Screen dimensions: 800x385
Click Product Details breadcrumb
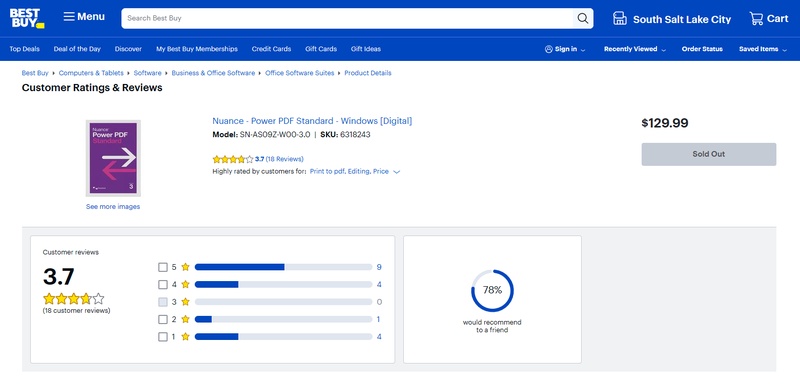tap(368, 73)
